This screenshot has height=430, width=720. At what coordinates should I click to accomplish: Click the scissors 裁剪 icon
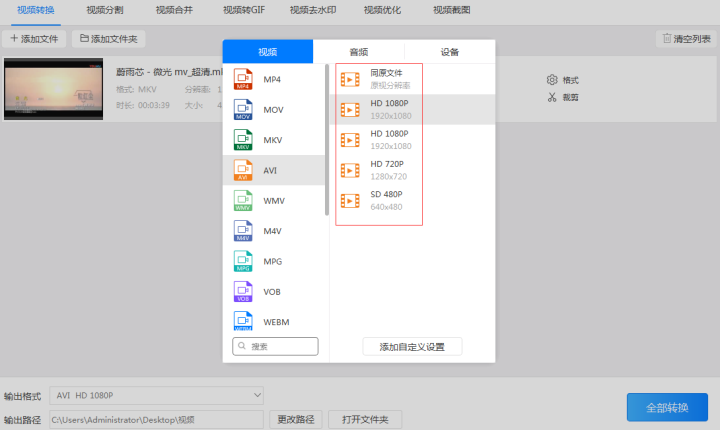[x=552, y=97]
